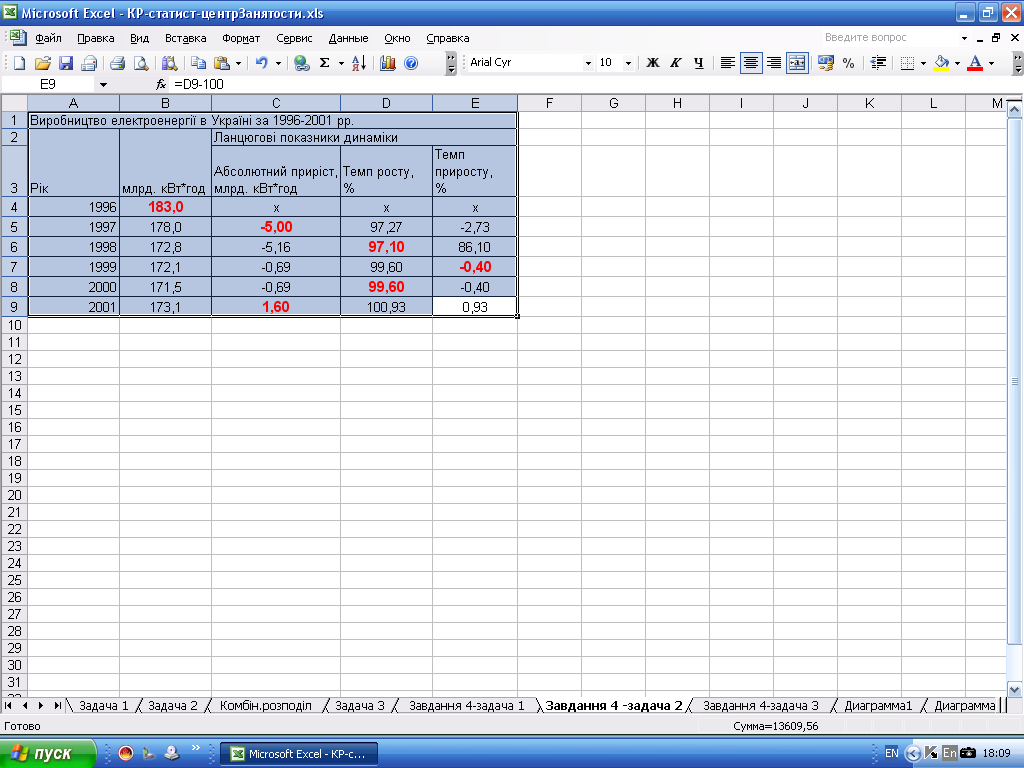Toggle Merge and Center
The height and width of the screenshot is (768, 1024).
[x=797, y=63]
